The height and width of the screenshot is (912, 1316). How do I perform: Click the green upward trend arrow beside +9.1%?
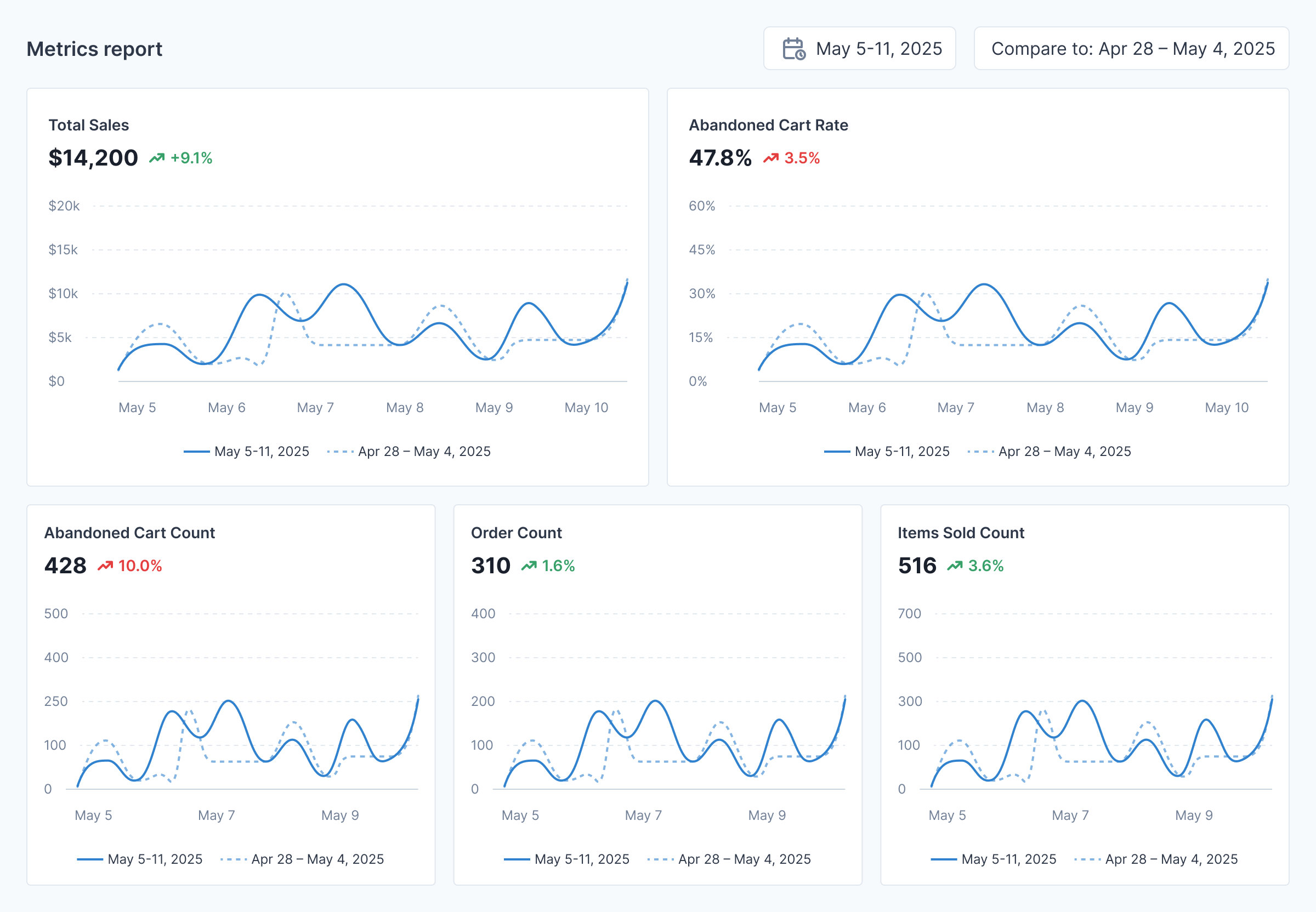(x=156, y=157)
